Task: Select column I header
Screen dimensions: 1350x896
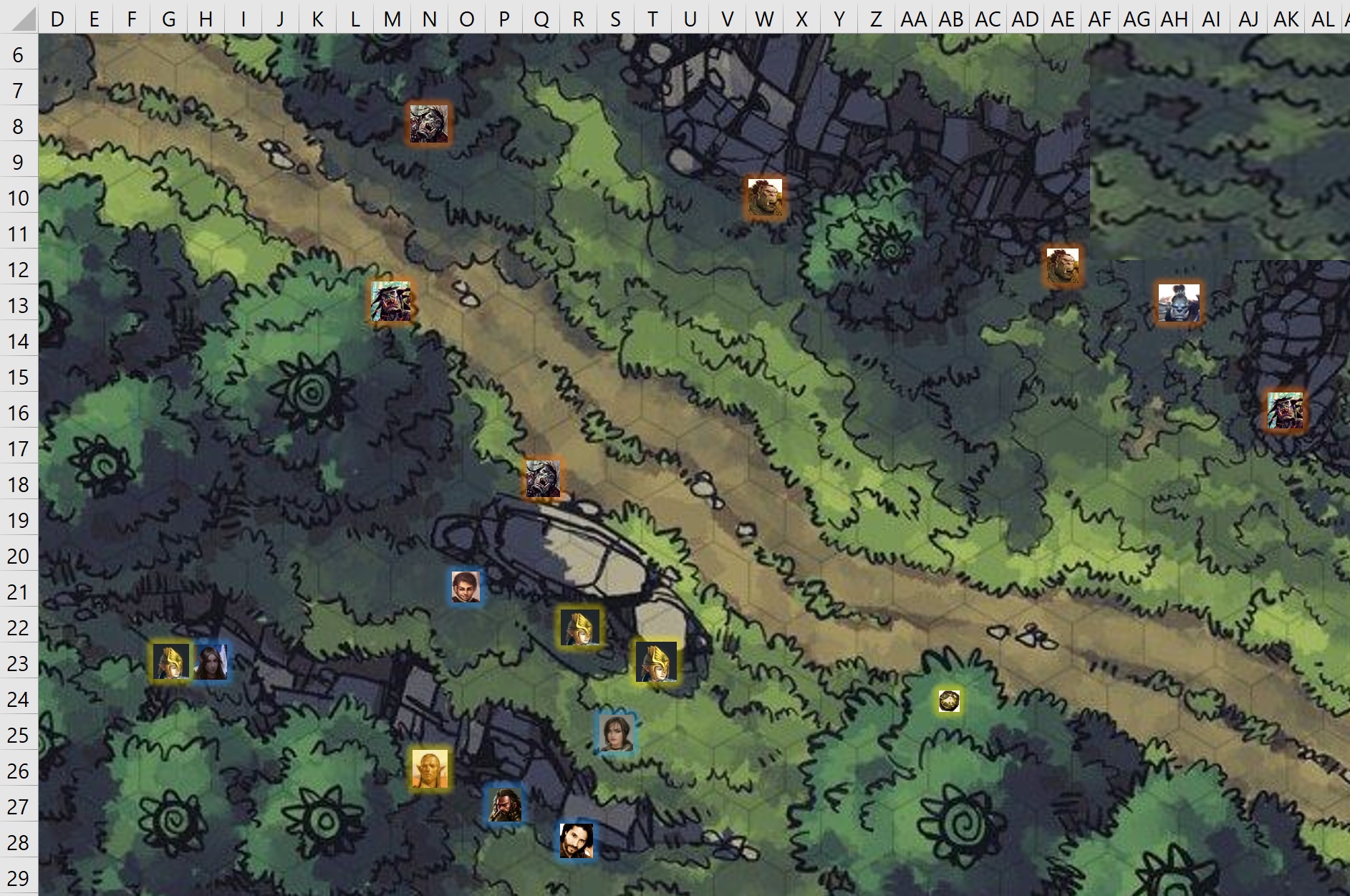Action: pos(244,19)
